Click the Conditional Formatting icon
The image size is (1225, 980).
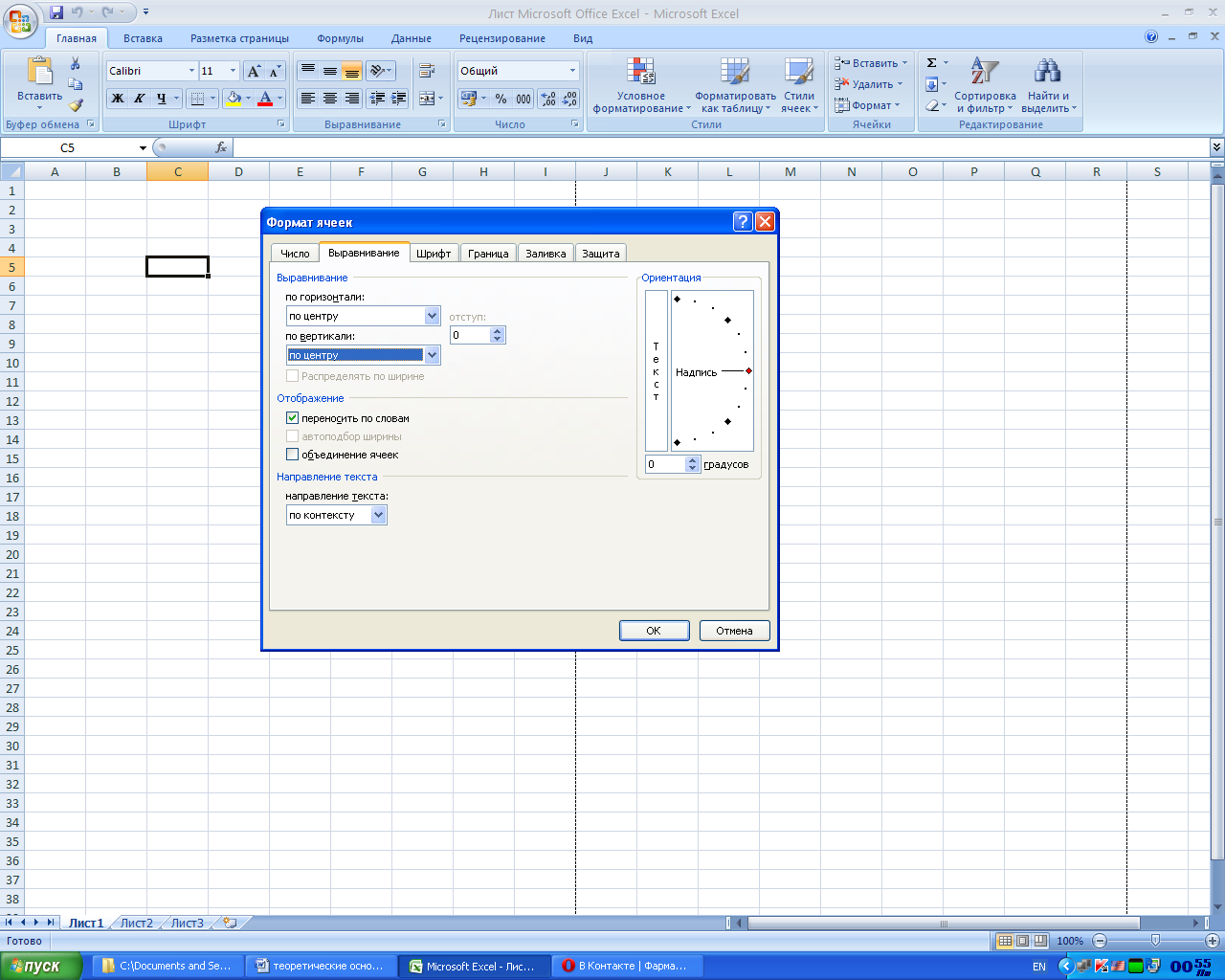pos(640,72)
